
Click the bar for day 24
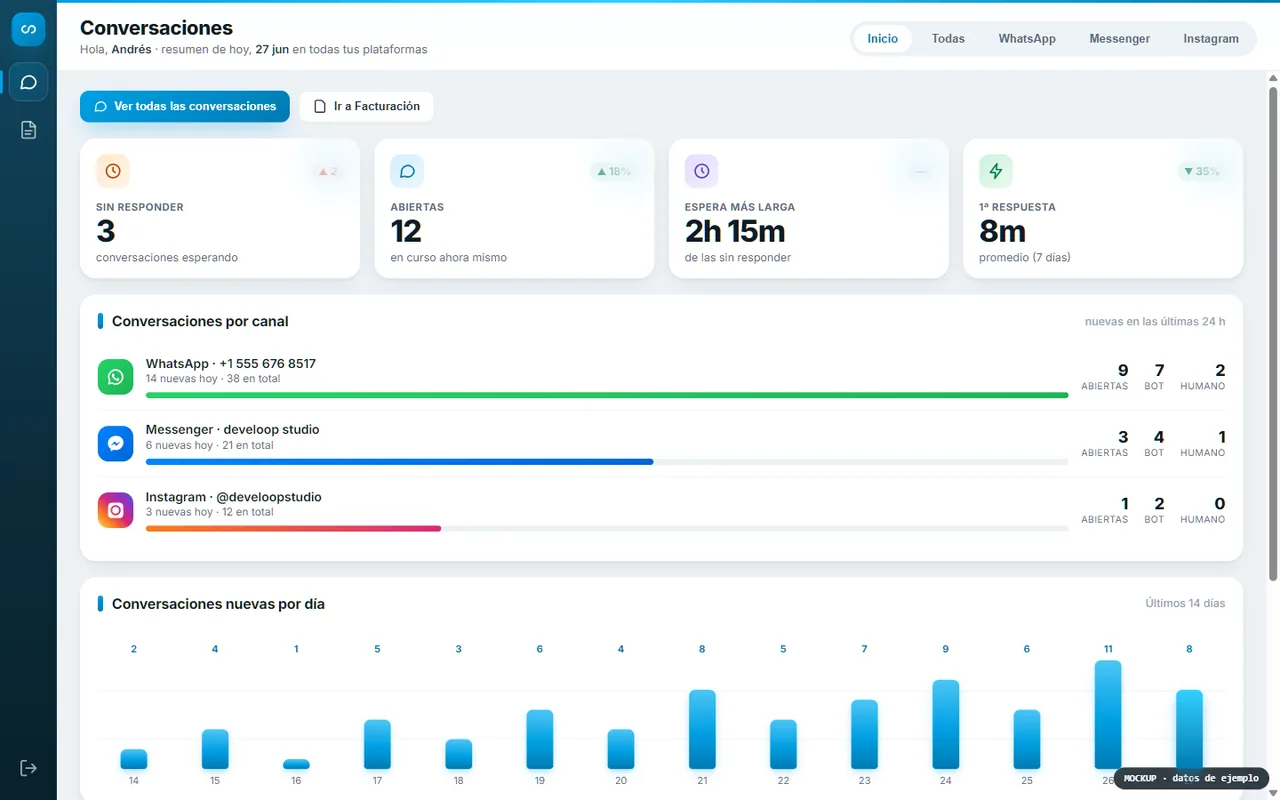click(x=946, y=724)
